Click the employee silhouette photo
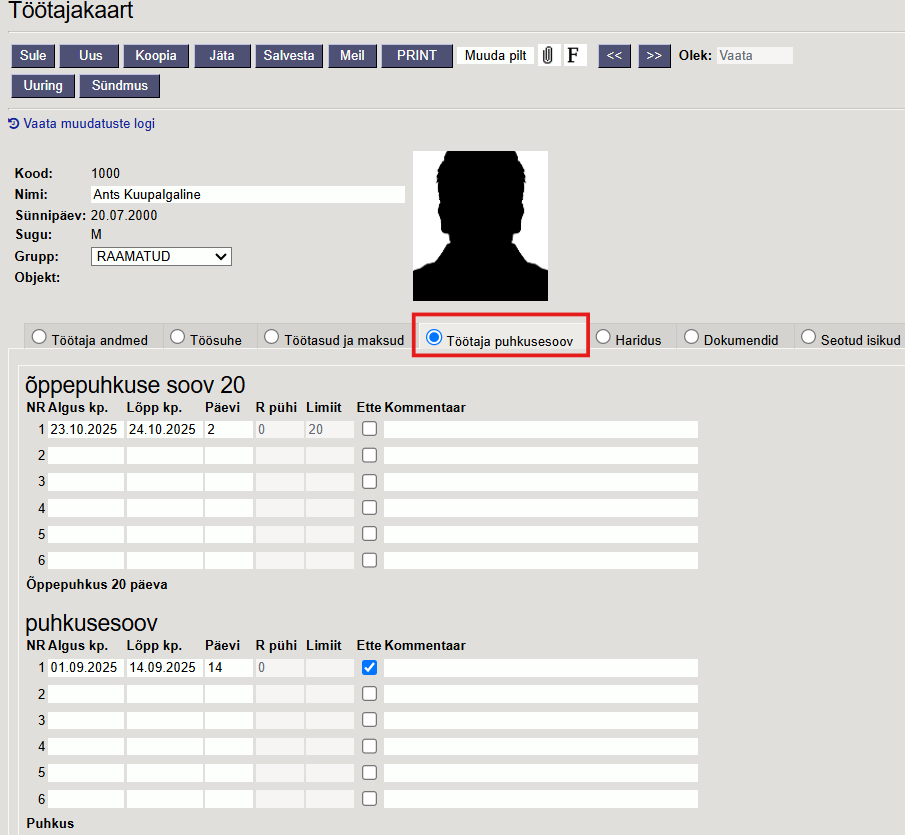This screenshot has height=835, width=905. pos(480,226)
